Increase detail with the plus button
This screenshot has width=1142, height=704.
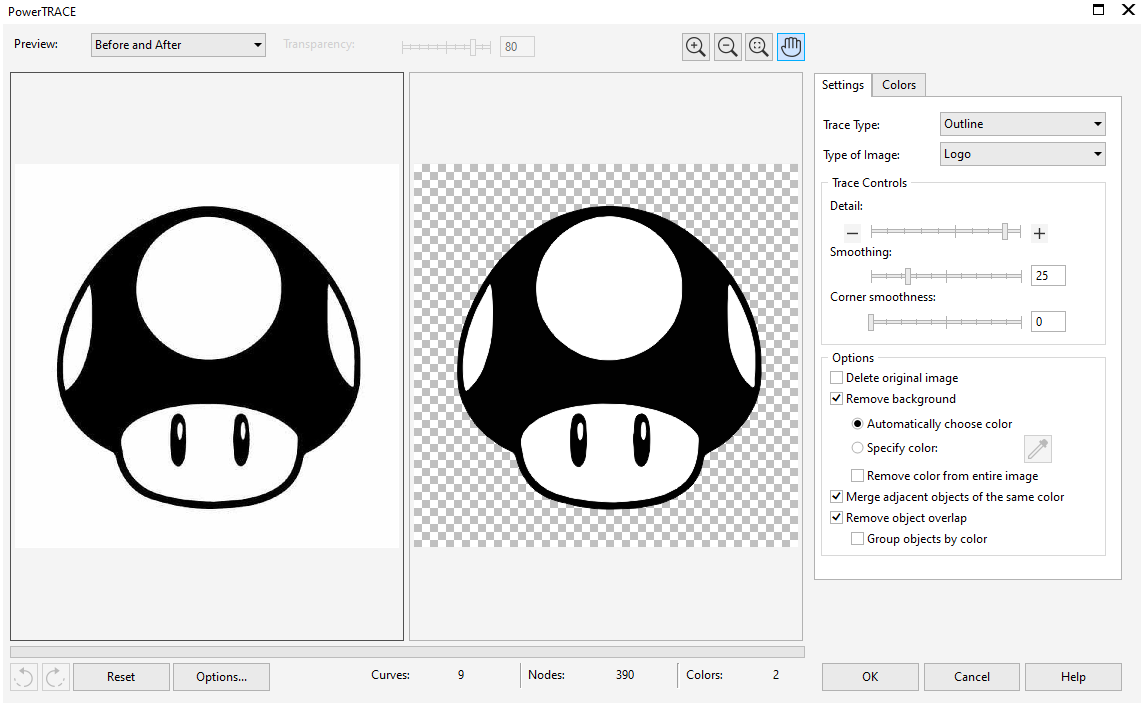pos(1039,234)
